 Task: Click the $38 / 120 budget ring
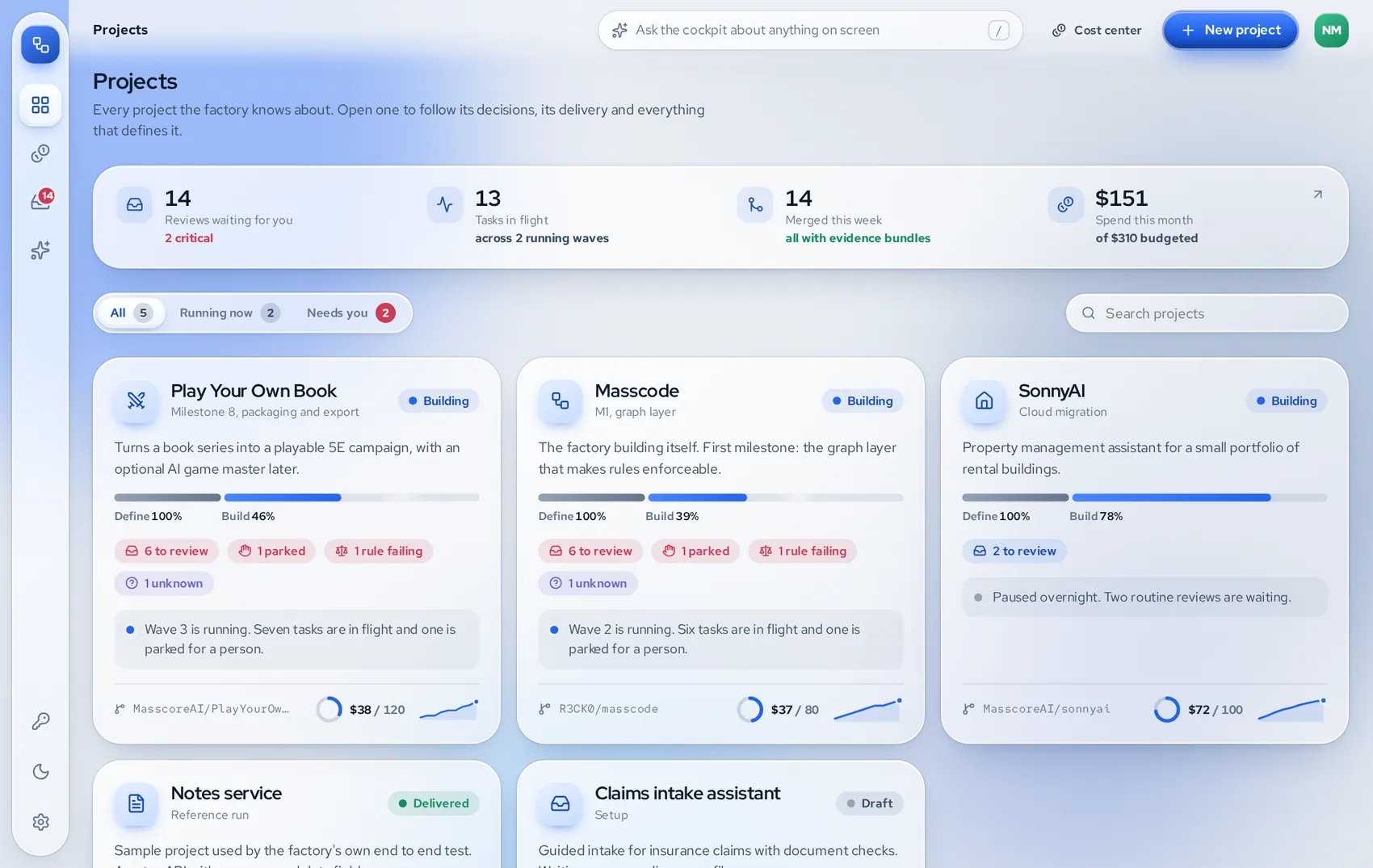[329, 710]
